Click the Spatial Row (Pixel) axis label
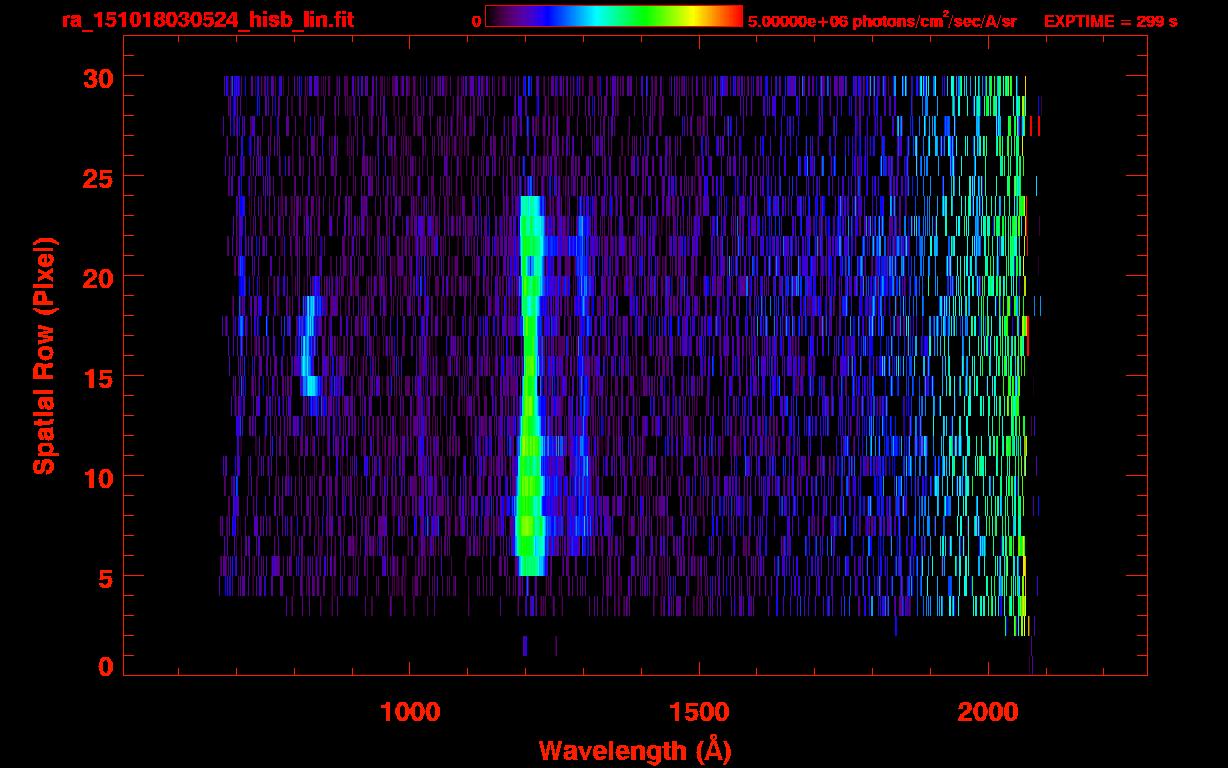The height and width of the screenshot is (768, 1228). pyautogui.click(x=44, y=355)
